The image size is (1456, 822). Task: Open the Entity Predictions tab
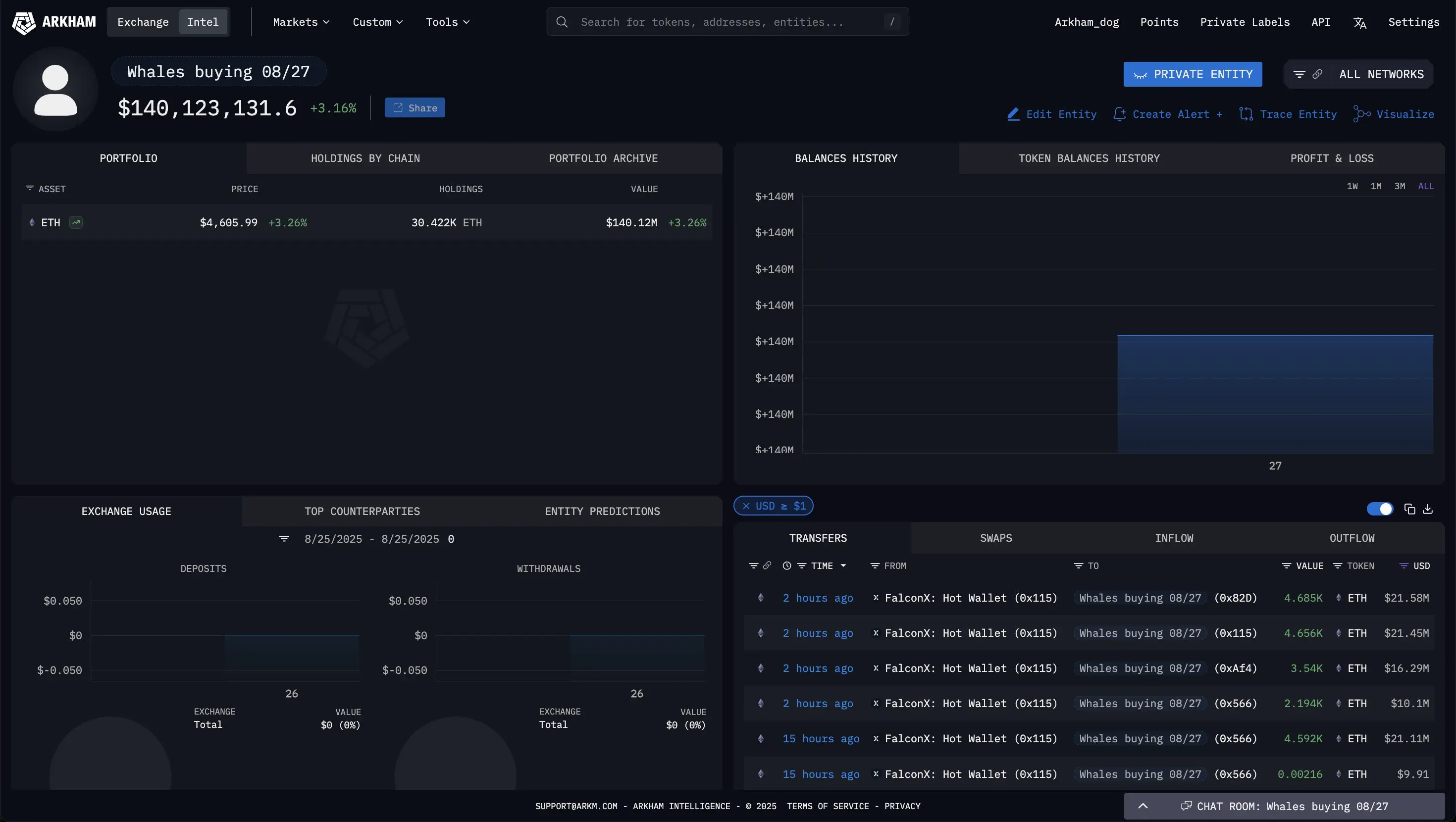pos(602,511)
